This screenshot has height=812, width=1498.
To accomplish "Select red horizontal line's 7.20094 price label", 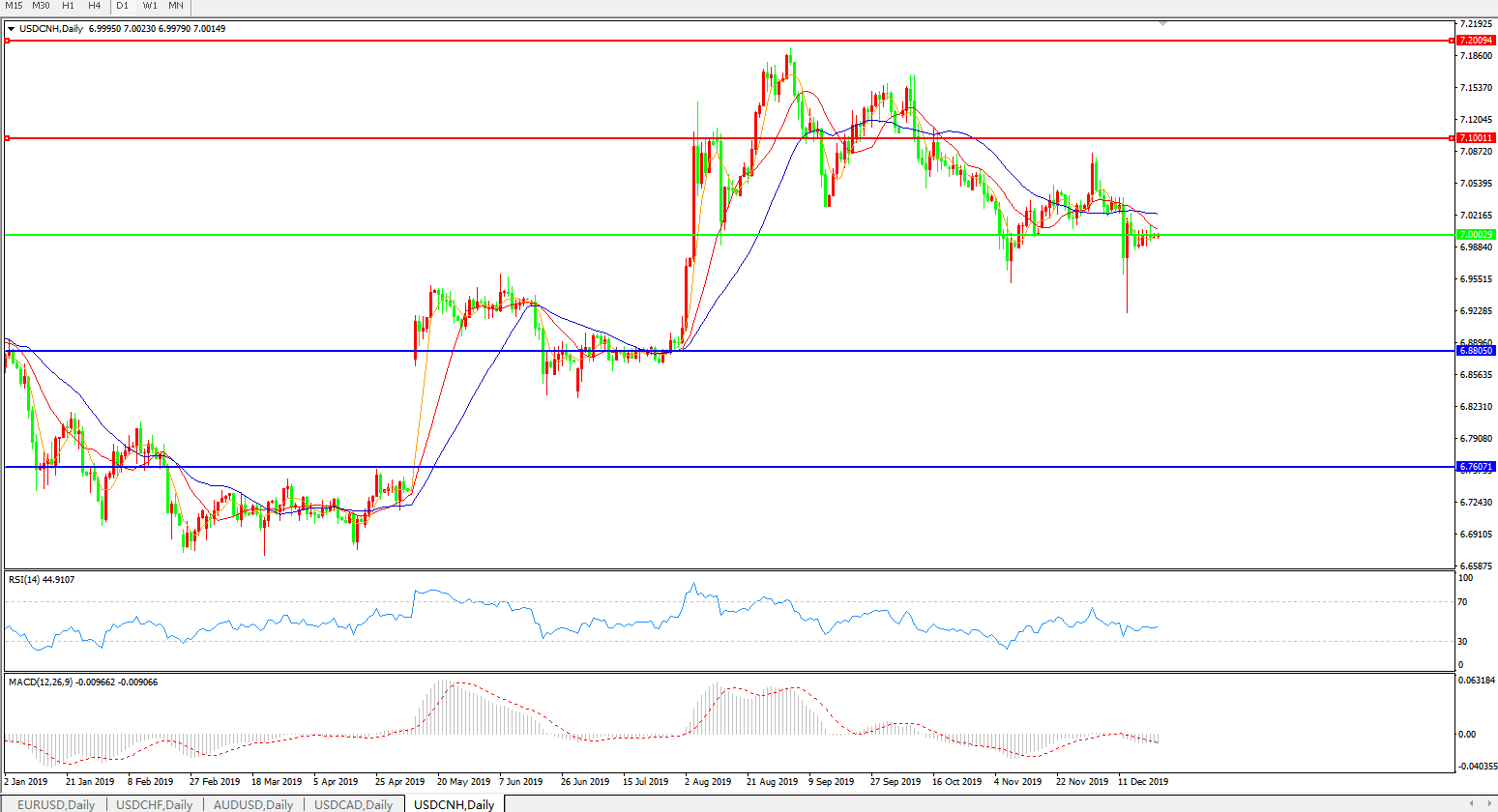I will [1476, 41].
